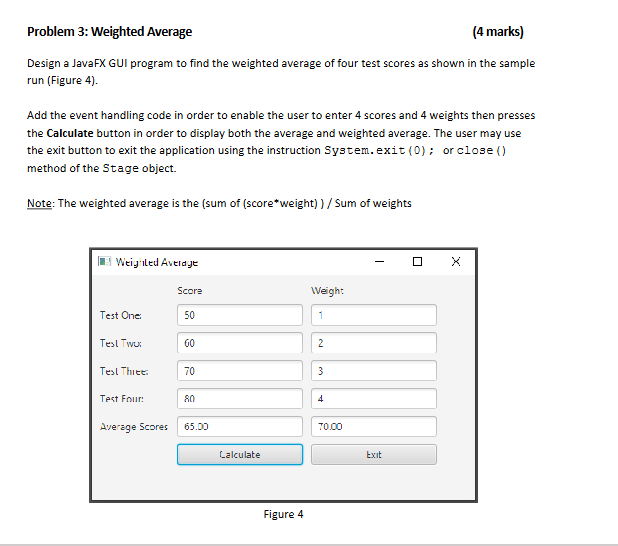This screenshot has width=618, height=546.
Task: Click the Test Three score field
Action: (x=240, y=371)
